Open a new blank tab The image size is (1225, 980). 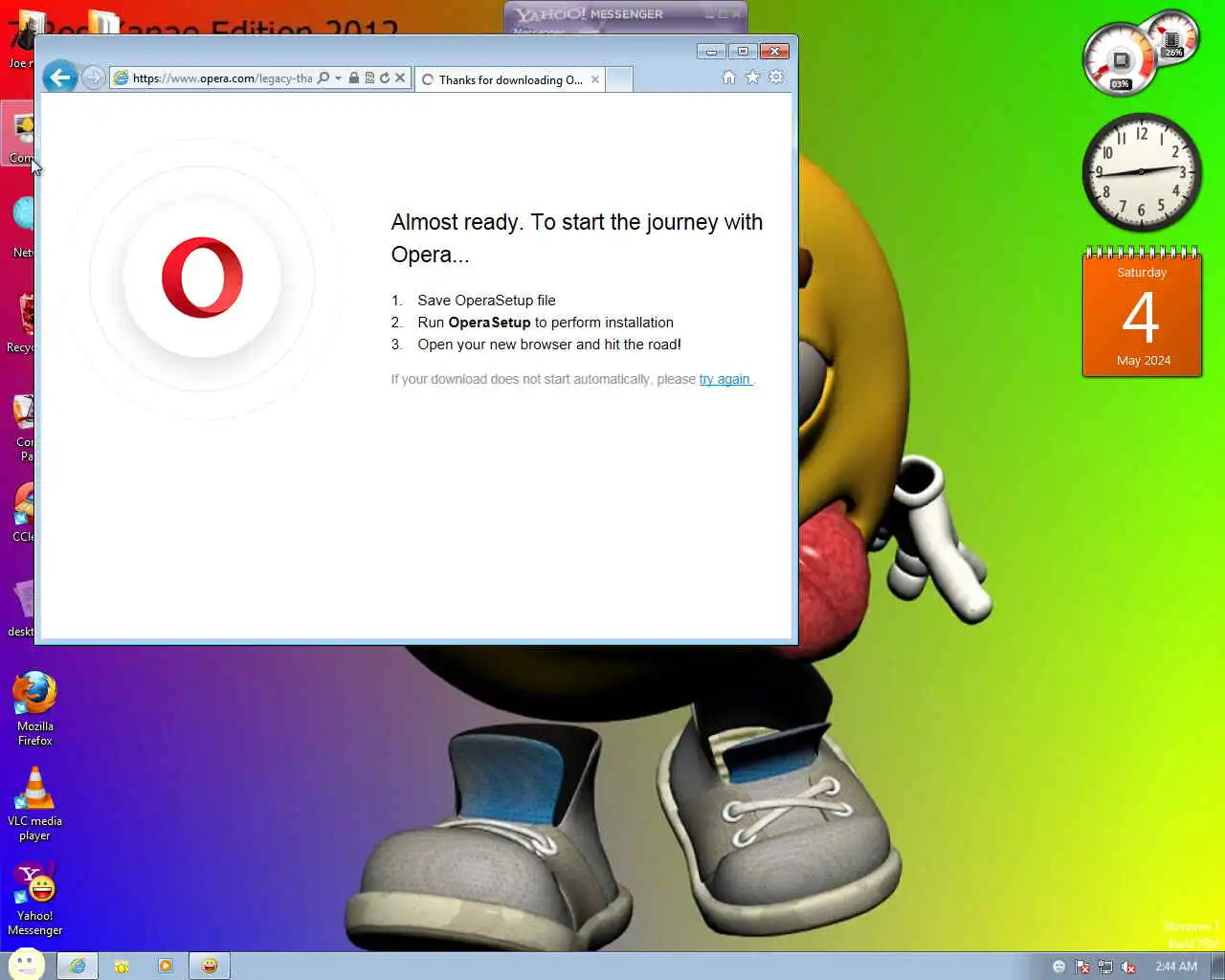coord(619,79)
